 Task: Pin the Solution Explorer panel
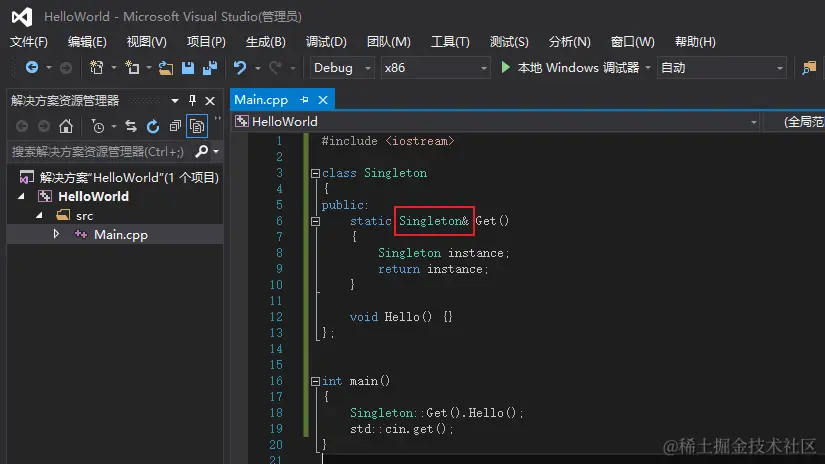coord(193,100)
